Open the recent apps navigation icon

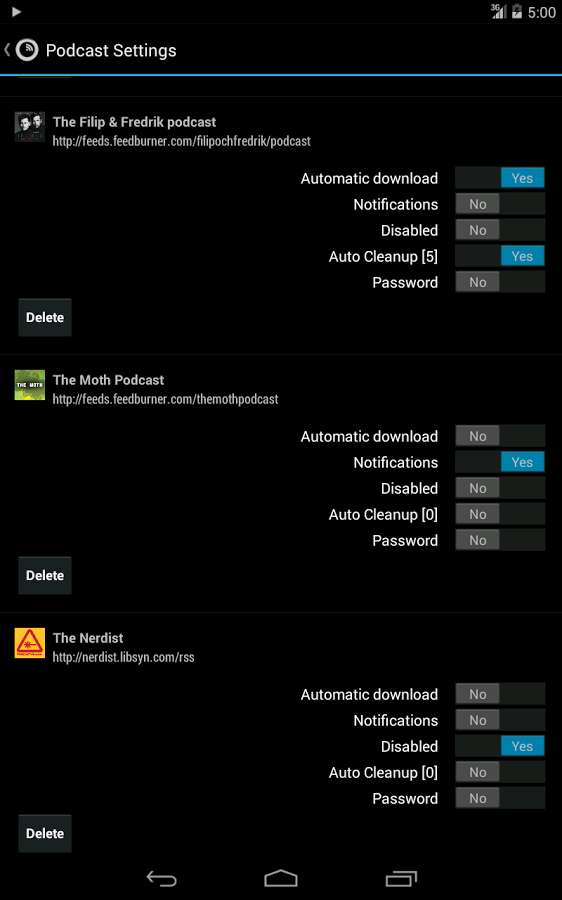(x=401, y=878)
